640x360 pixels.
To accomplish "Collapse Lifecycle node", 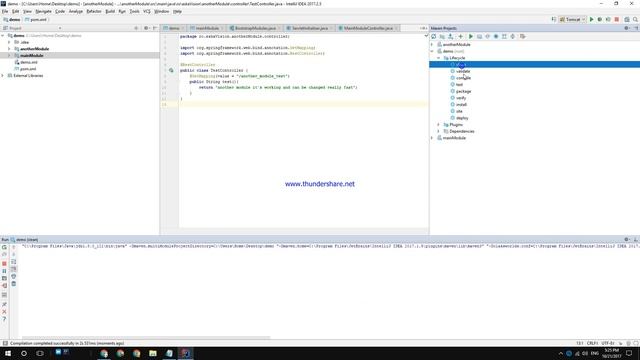I will pyautogui.click(x=439, y=58).
